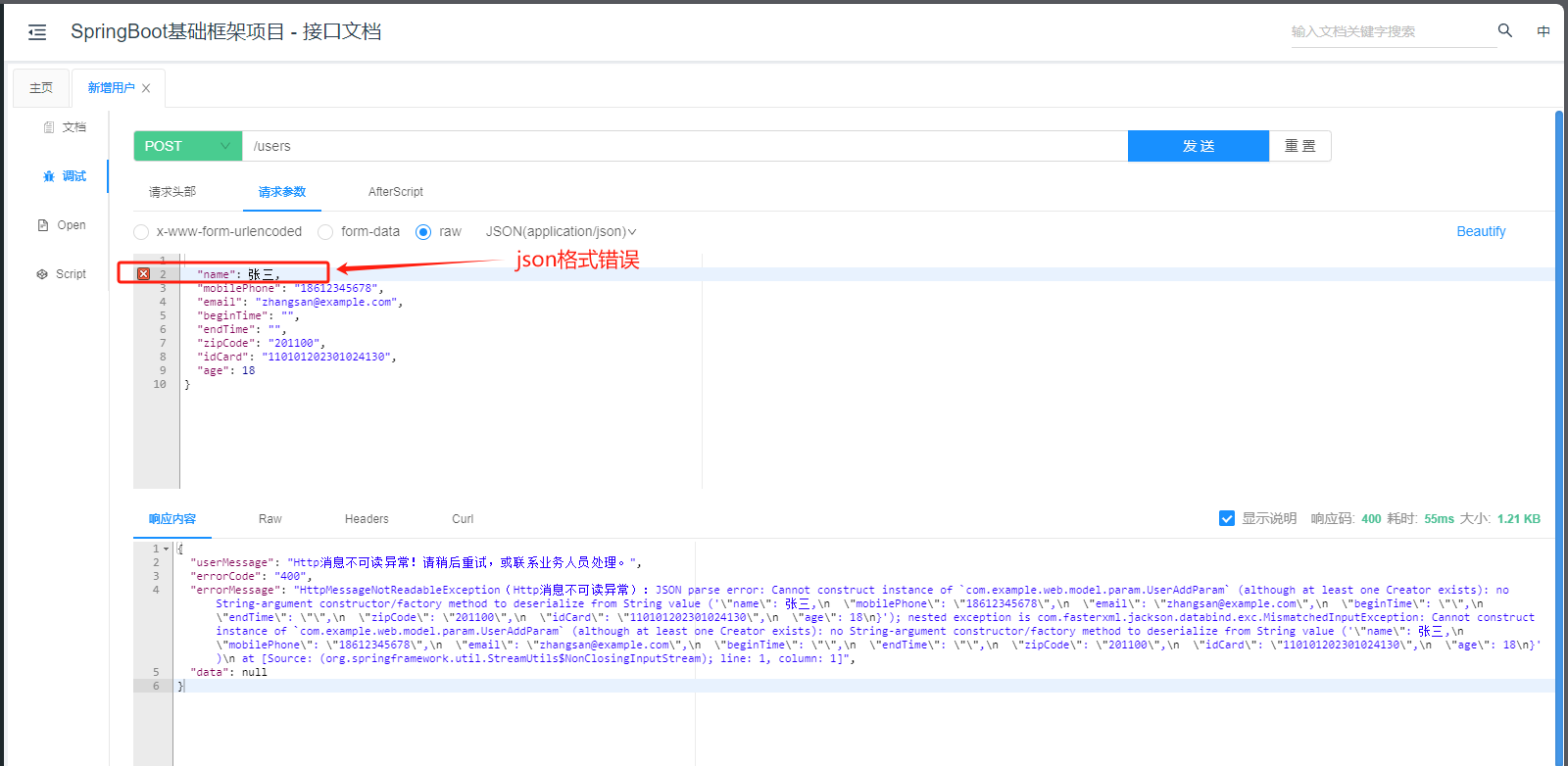The height and width of the screenshot is (766, 1568).
Task: Open the POST method dropdown
Action: 187,146
